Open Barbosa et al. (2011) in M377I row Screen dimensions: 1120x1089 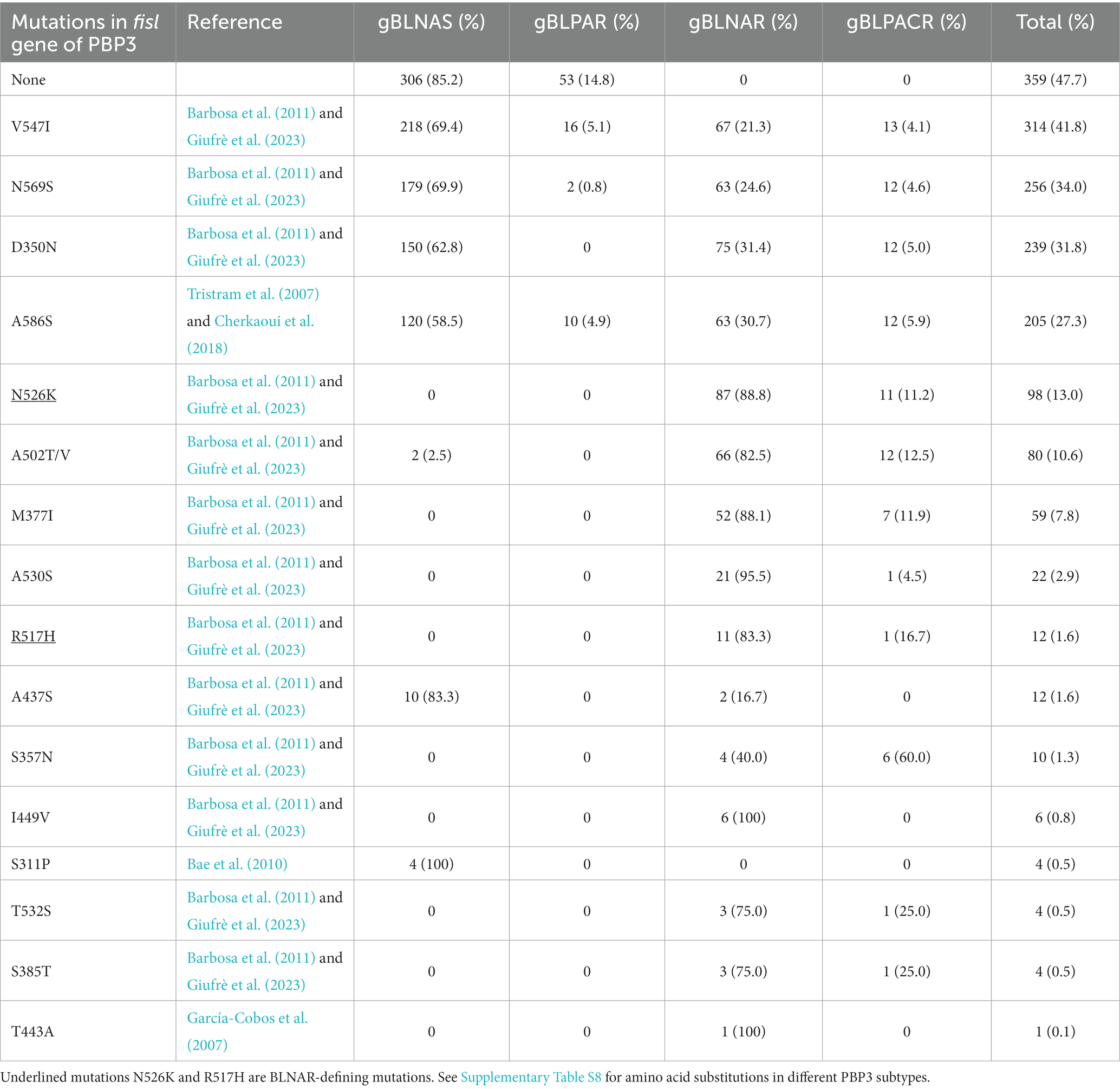click(x=251, y=502)
